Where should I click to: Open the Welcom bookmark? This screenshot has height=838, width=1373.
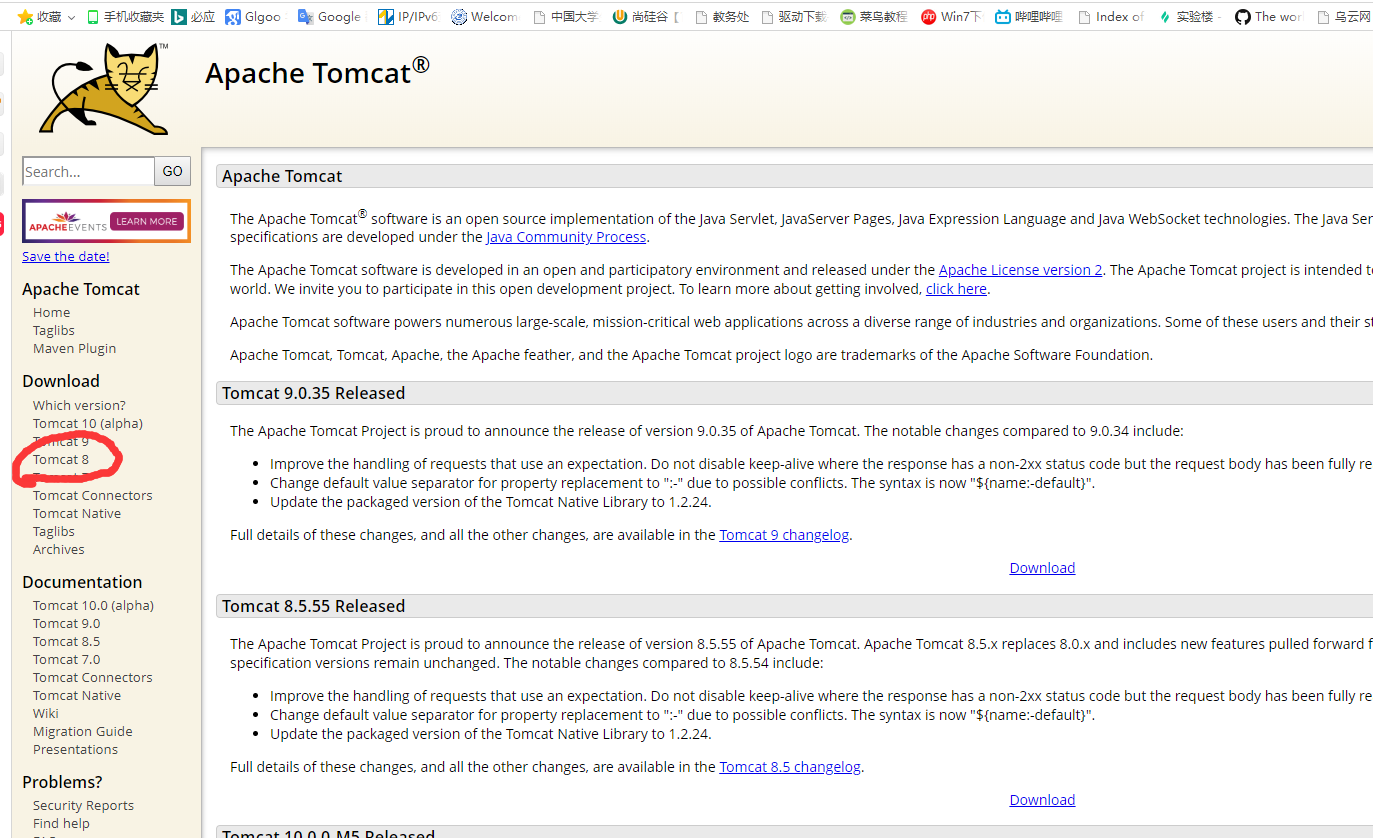click(x=485, y=17)
